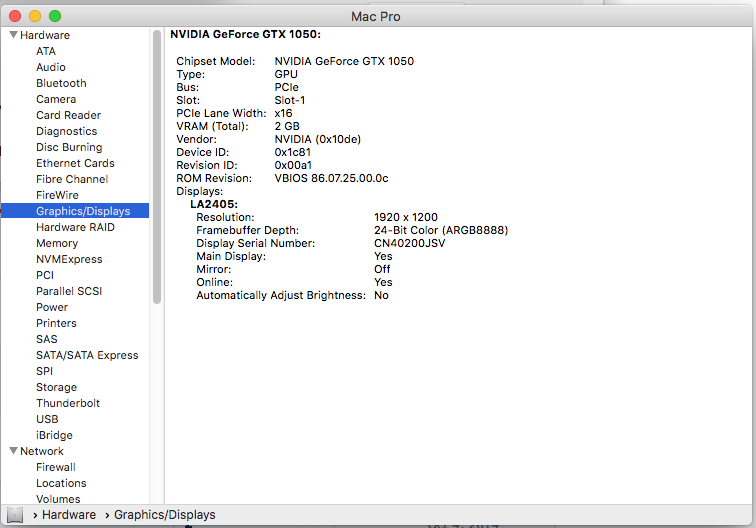Select the highlighted Graphics/Displays sidebar entry
The width and height of the screenshot is (756, 528).
coord(75,211)
